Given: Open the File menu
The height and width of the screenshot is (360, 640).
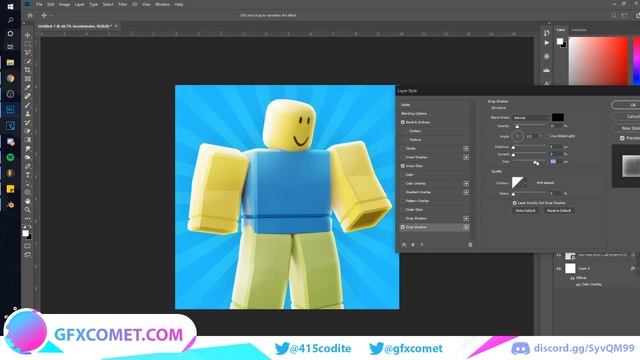Looking at the screenshot, I should (x=39, y=4).
